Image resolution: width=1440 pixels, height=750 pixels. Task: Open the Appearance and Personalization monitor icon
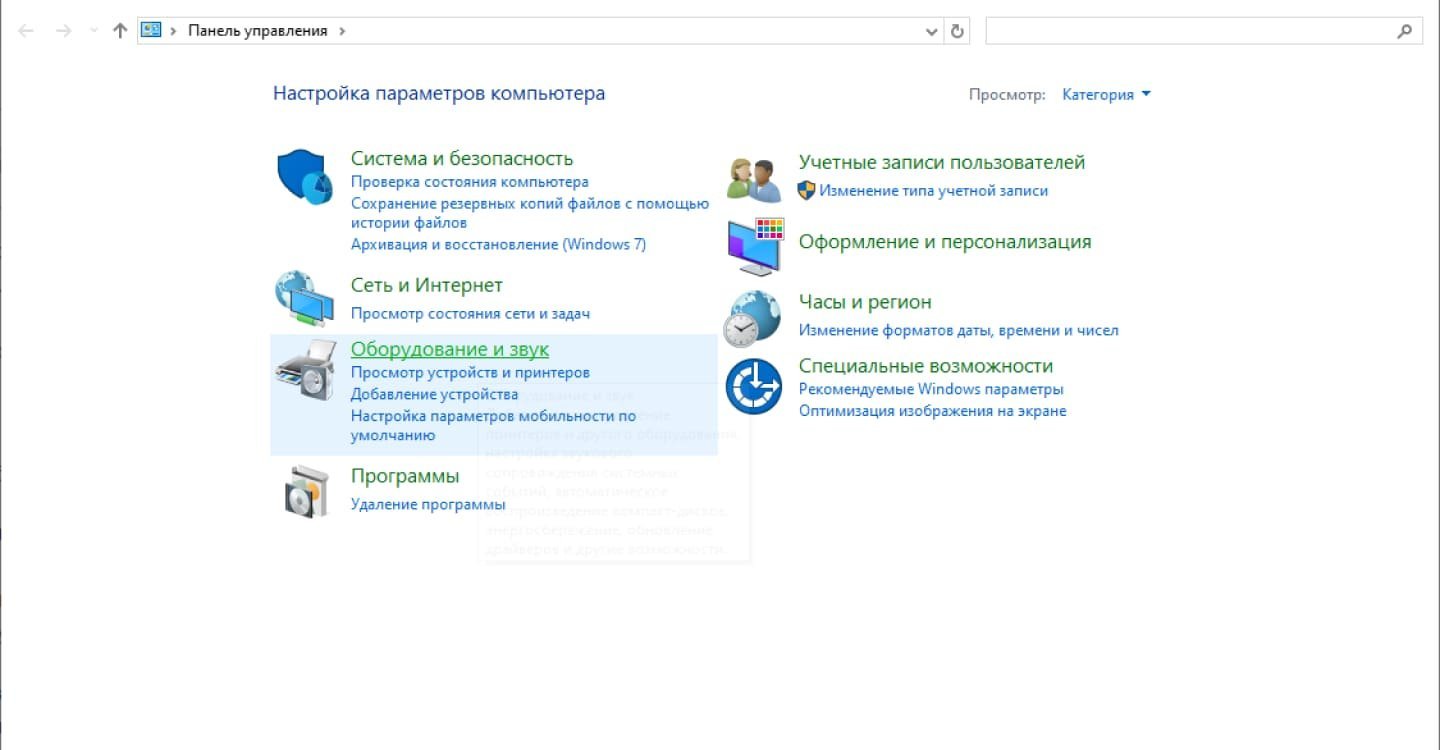point(755,246)
